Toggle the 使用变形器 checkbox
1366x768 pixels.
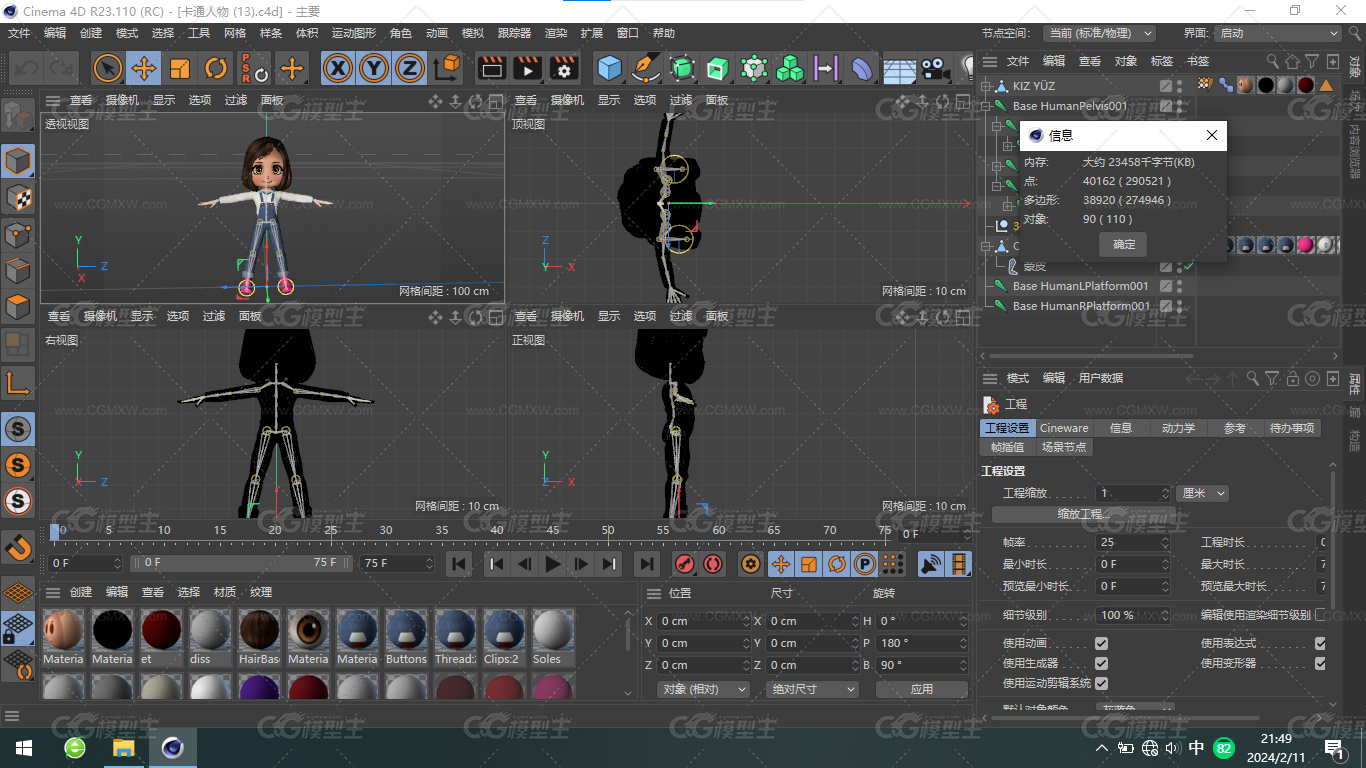point(1320,663)
